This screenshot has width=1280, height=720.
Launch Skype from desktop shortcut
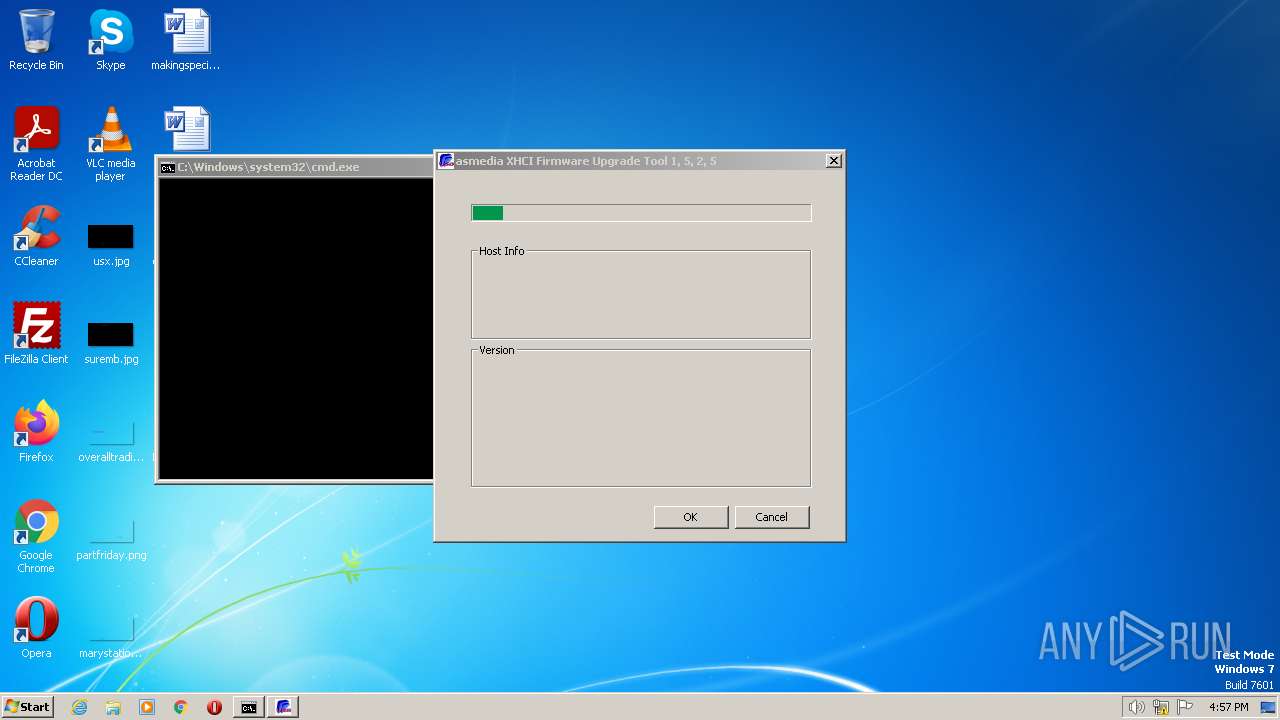click(110, 40)
